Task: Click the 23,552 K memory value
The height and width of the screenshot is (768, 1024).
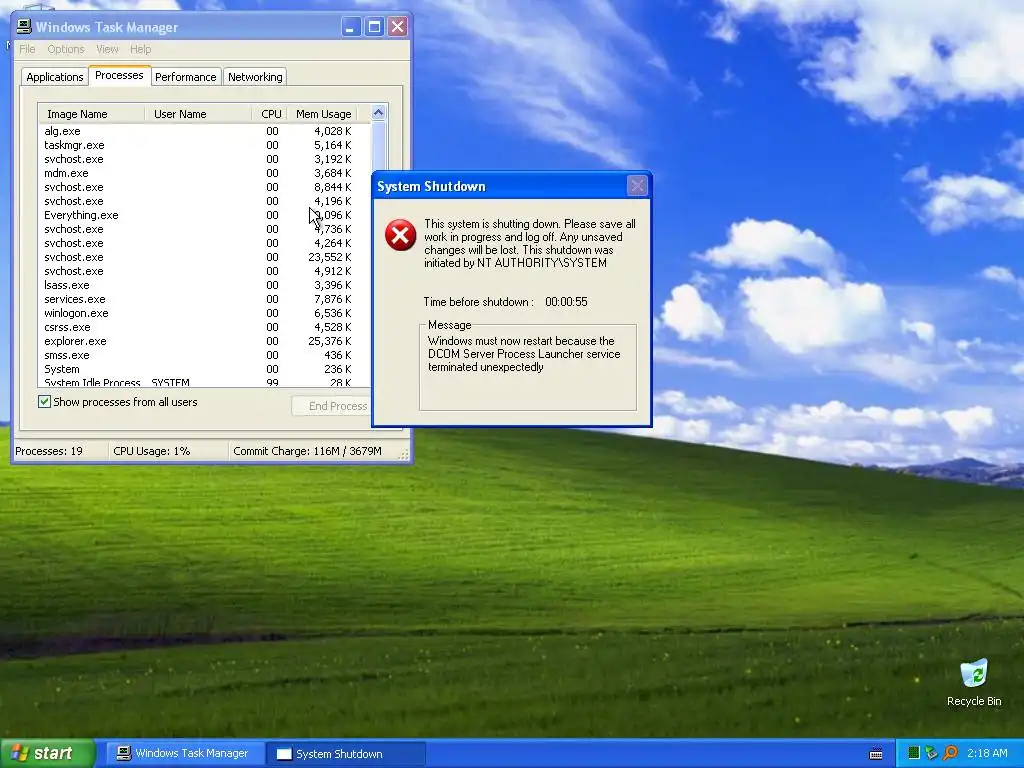Action: coord(330,257)
